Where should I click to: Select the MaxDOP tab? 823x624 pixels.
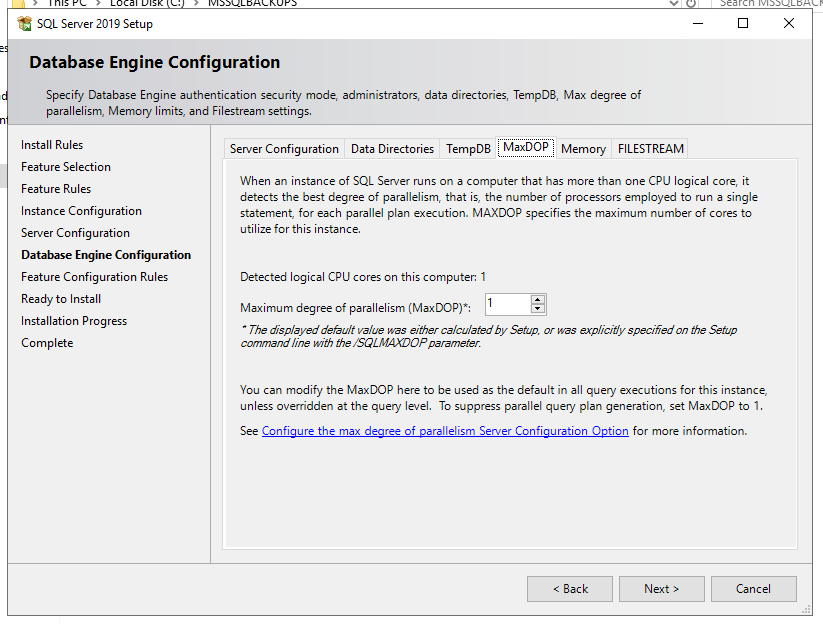coord(526,147)
